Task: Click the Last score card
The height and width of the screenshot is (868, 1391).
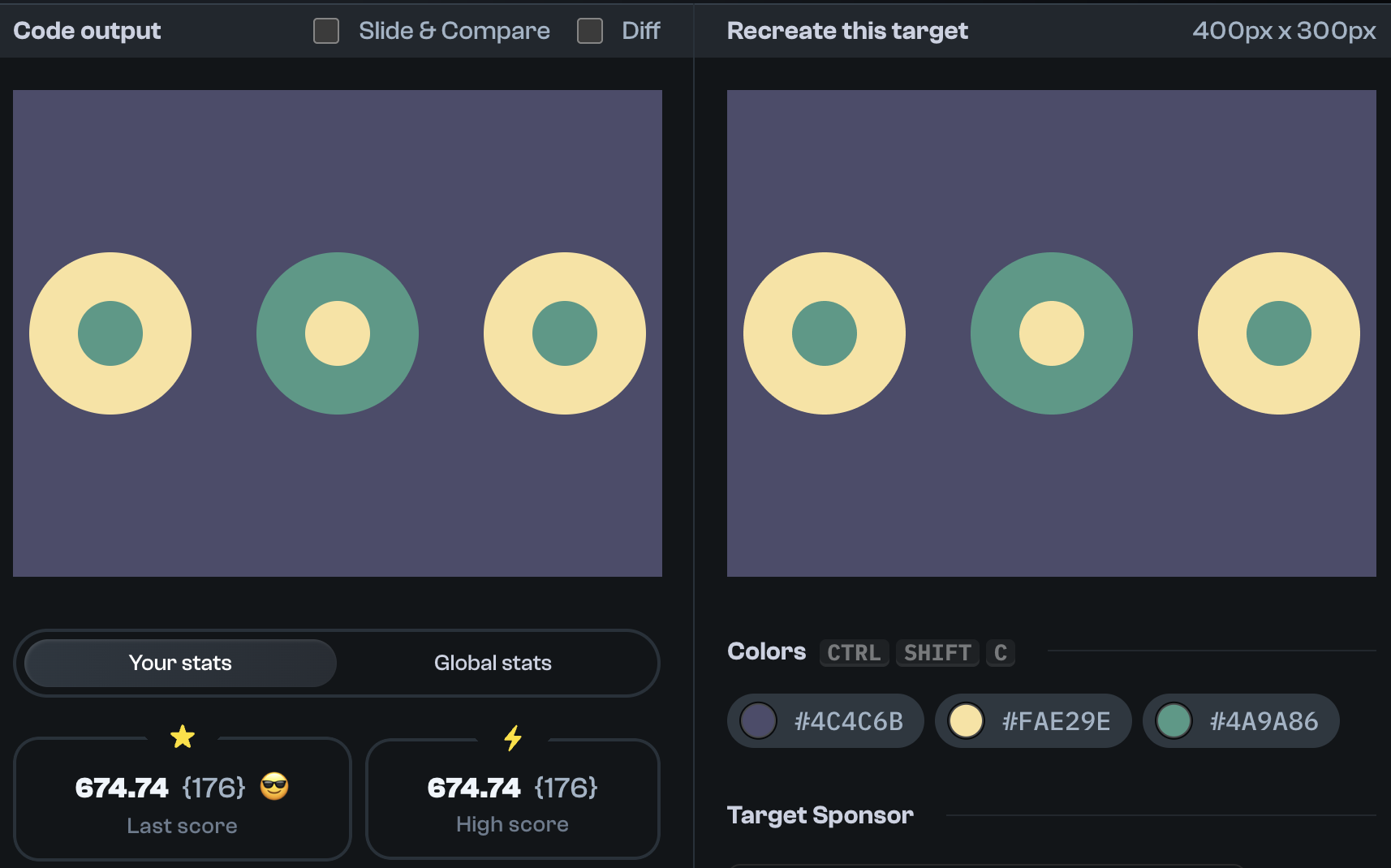Action: pyautogui.click(x=183, y=799)
